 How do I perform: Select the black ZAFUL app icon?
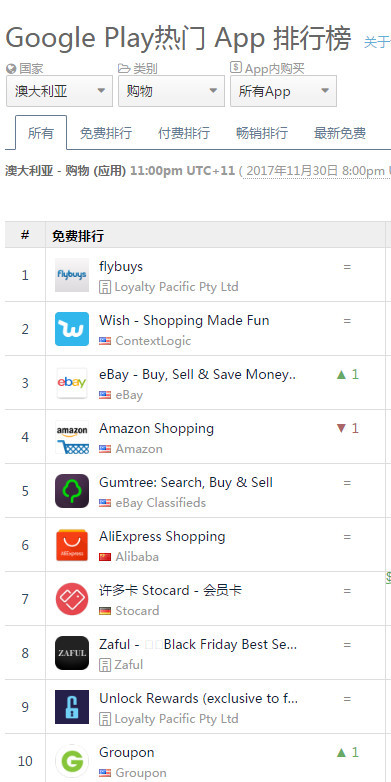pos(72,653)
